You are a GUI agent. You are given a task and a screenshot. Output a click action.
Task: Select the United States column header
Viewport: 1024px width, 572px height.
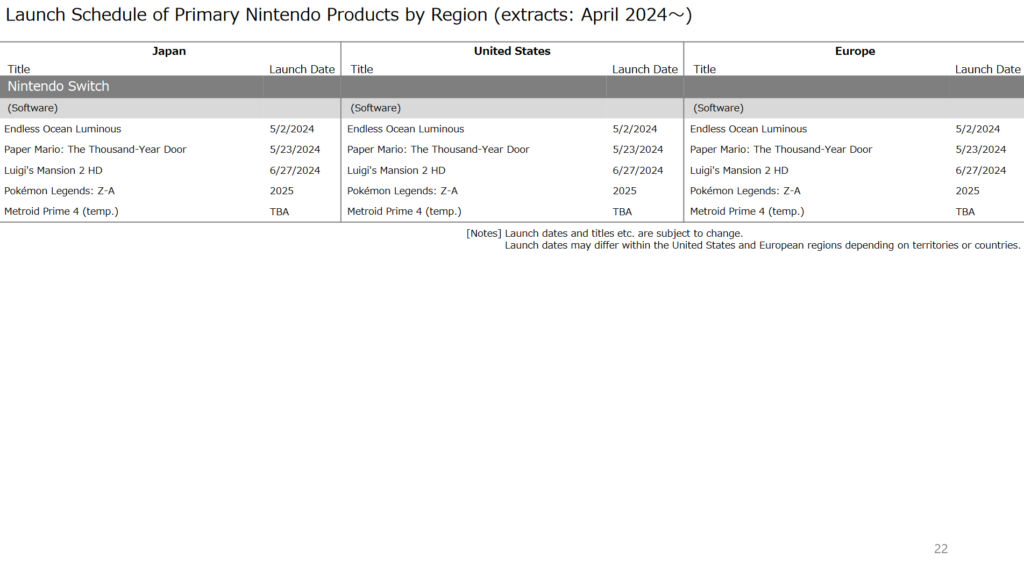(512, 51)
